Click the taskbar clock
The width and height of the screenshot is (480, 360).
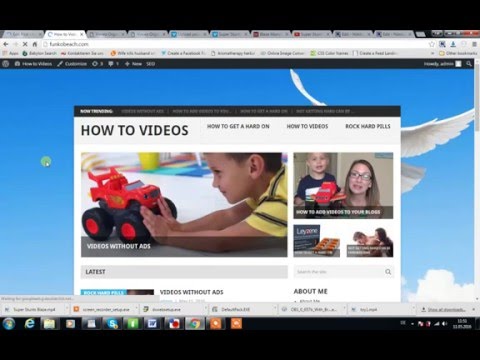pos(462,324)
